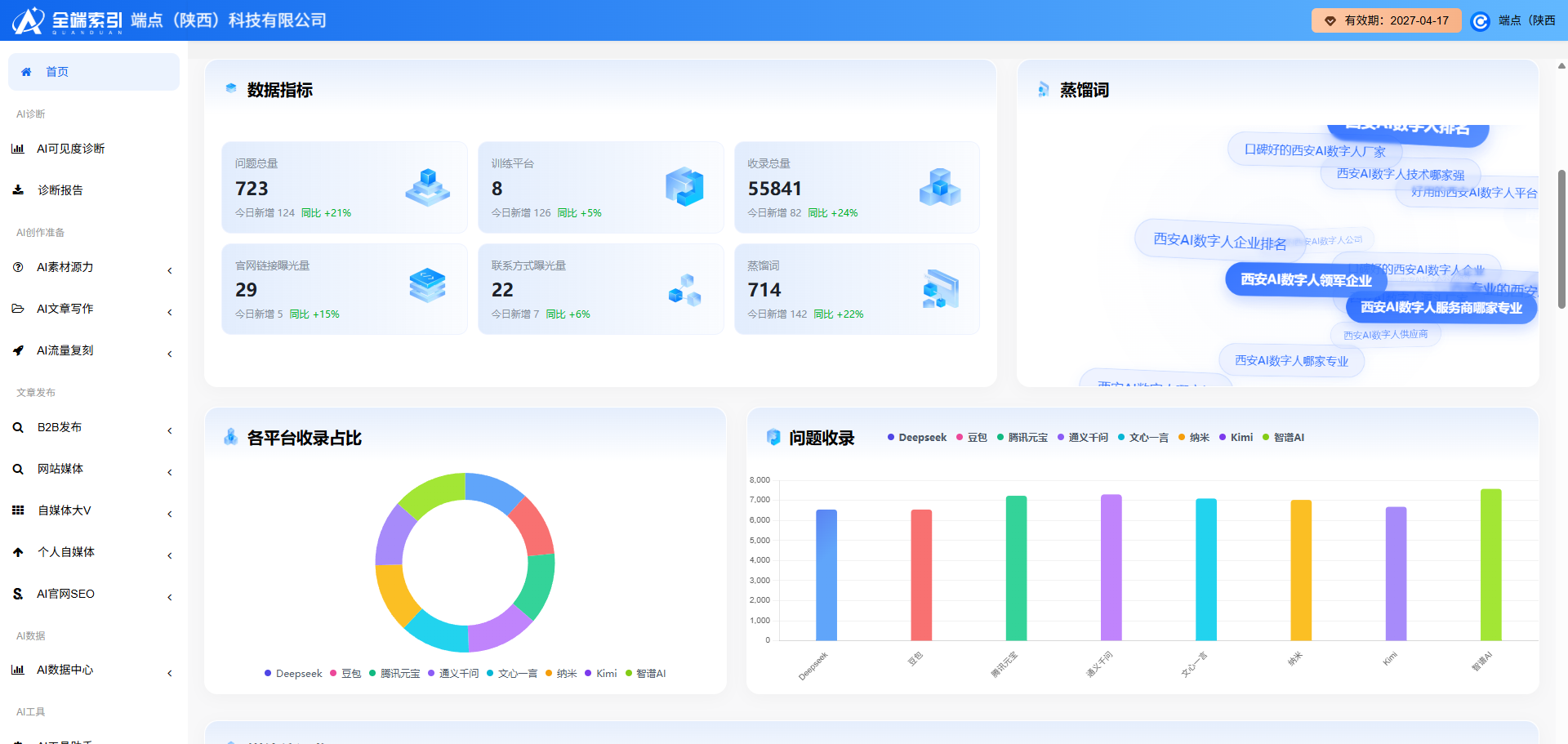Select the 西安AI数字人服务商哪家专业 keyword tag
This screenshot has height=744, width=1568.
coord(1441,308)
